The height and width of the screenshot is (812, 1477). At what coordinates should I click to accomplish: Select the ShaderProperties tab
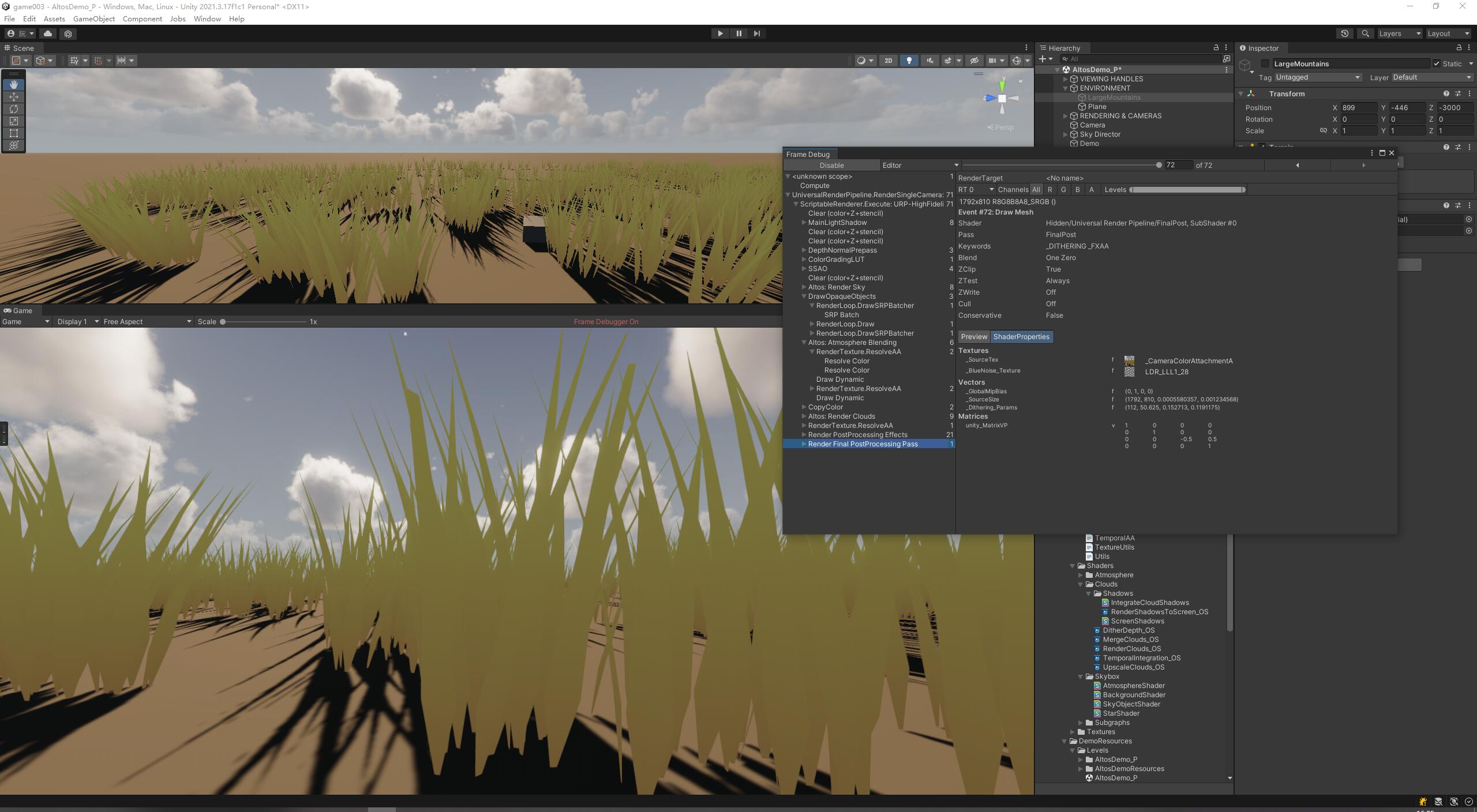click(1021, 337)
